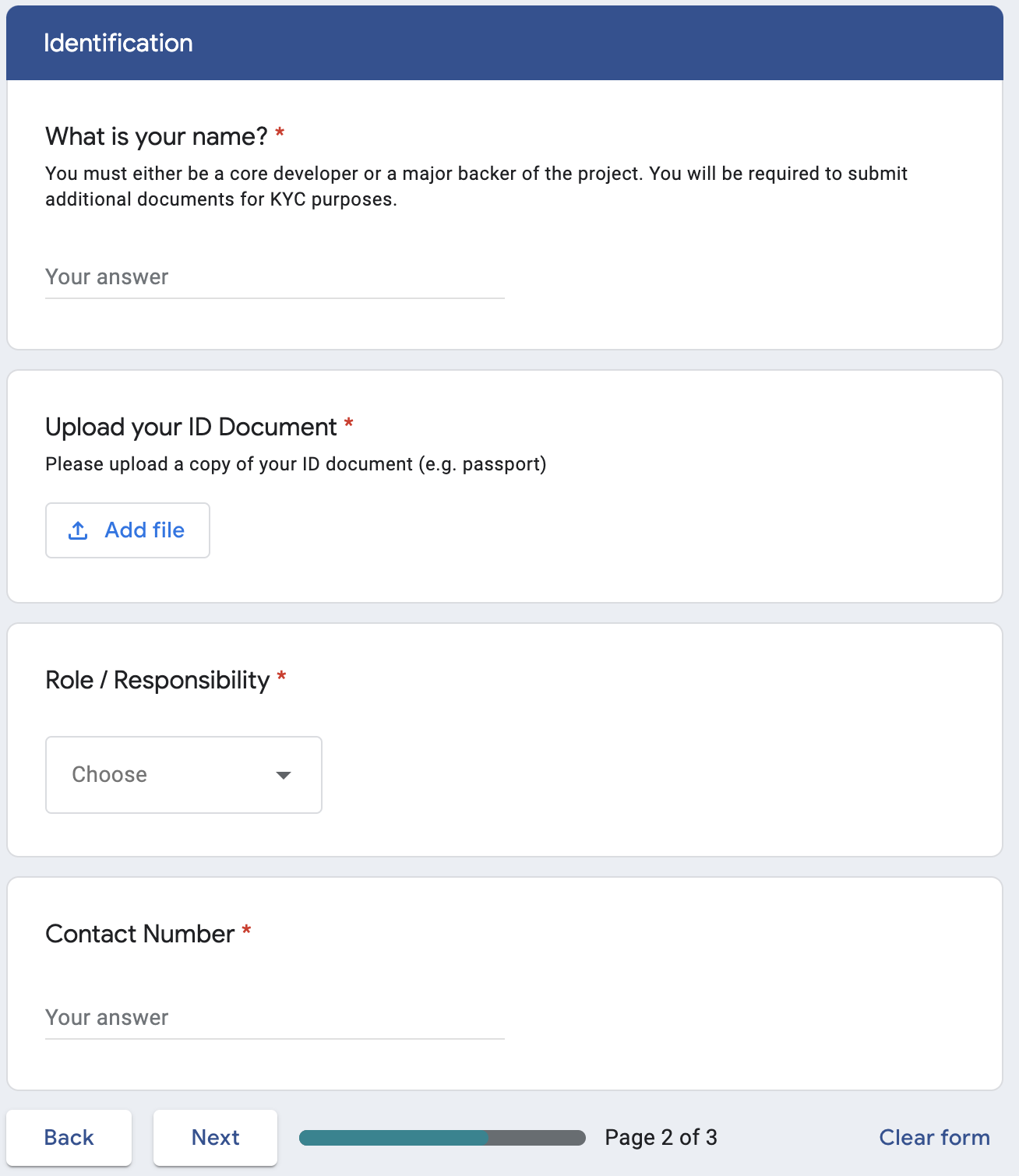Click the KYC requirements description text
Screen dimensions: 1019x1176
coord(476,186)
